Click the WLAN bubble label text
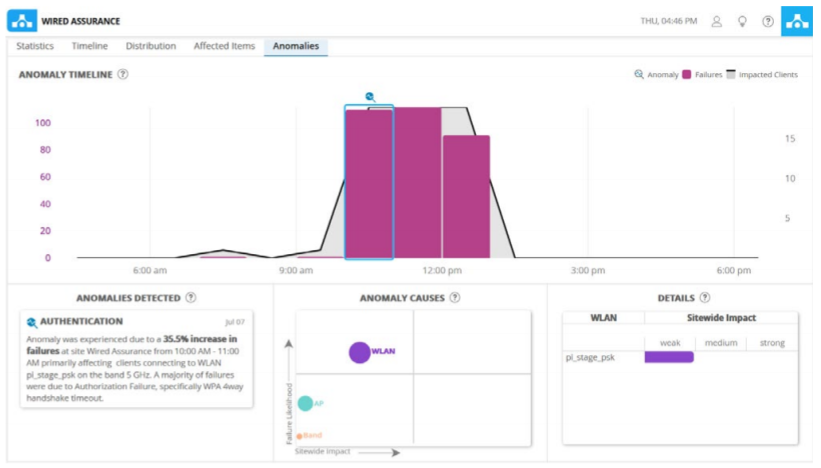This screenshot has width=821, height=468. [383, 351]
